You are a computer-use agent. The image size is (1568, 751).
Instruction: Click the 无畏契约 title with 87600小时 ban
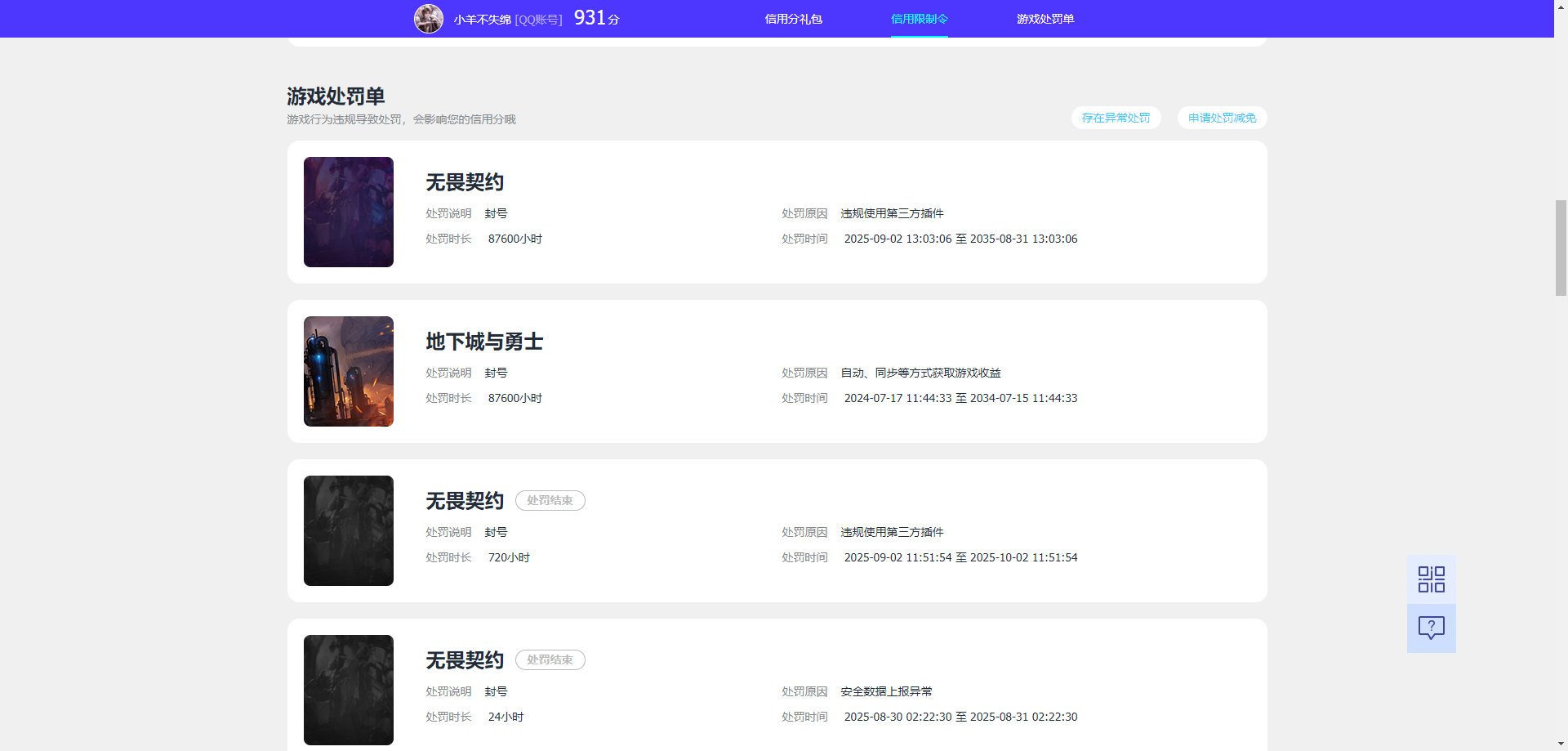click(465, 182)
